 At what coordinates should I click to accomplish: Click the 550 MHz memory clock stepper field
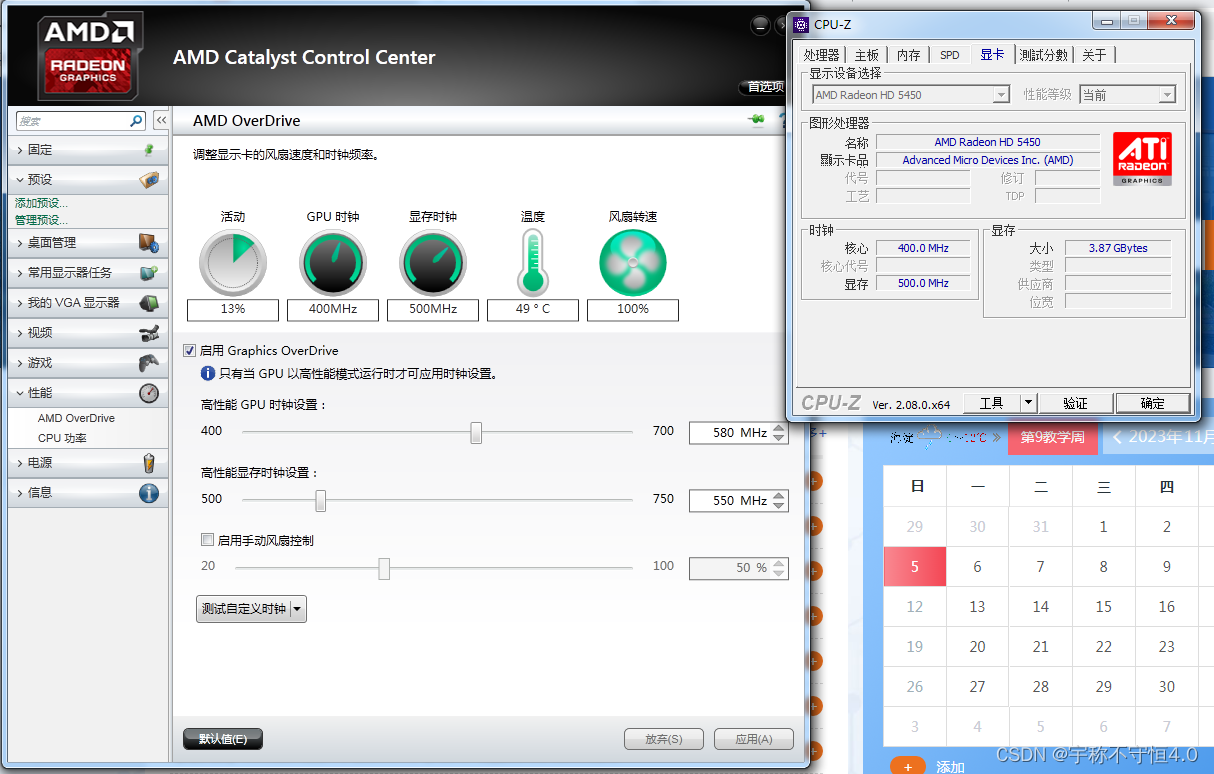pyautogui.click(x=739, y=500)
